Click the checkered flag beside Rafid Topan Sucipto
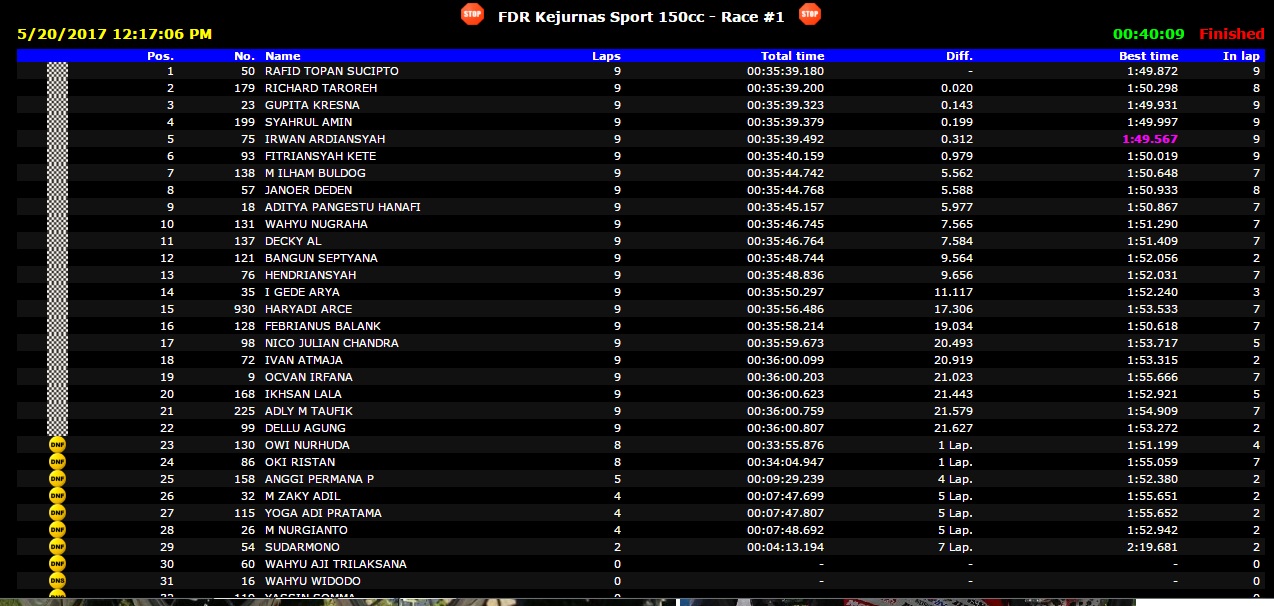Viewport: 1274px width, 606px height. click(57, 72)
